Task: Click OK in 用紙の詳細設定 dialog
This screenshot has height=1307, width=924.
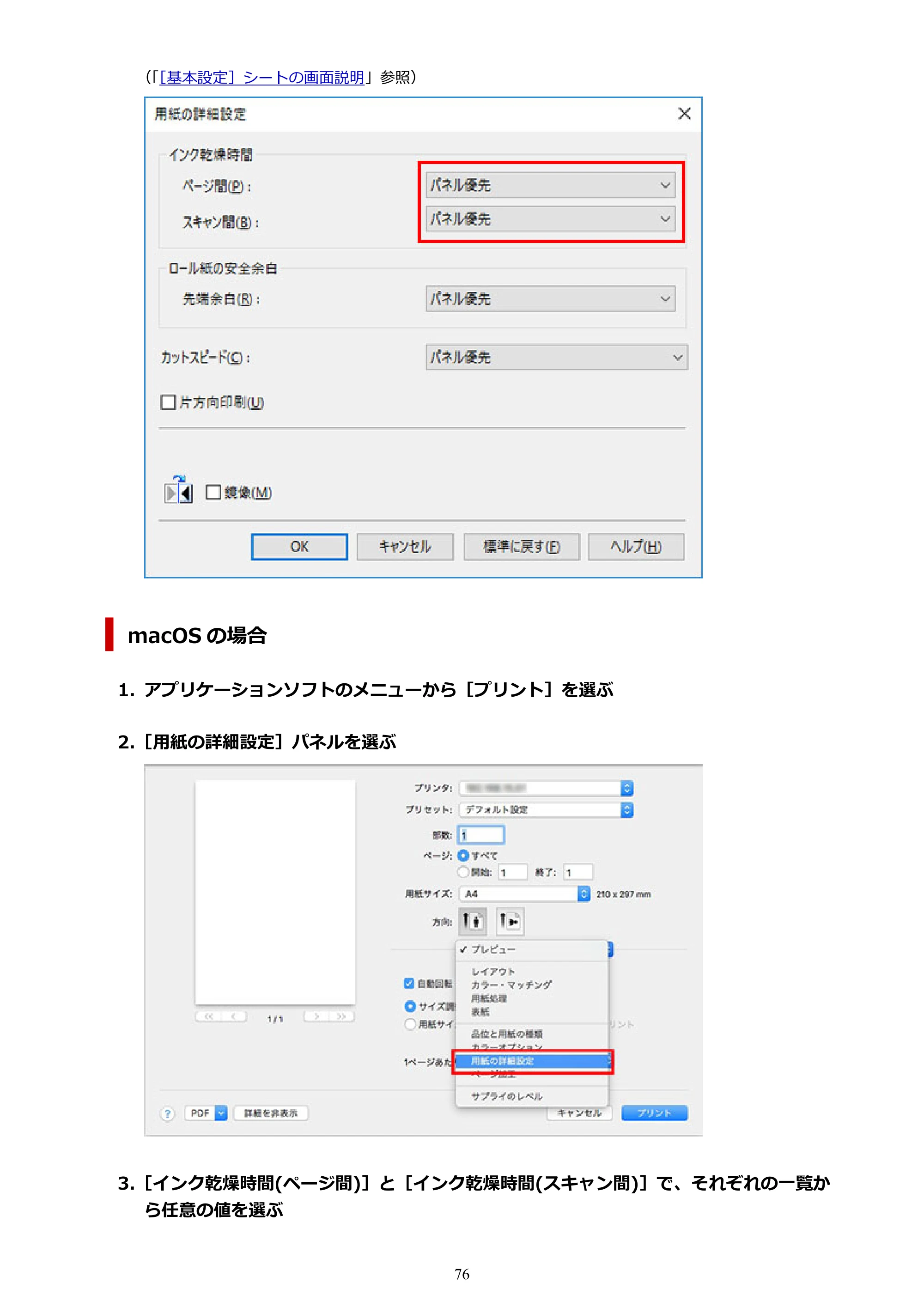Action: (x=299, y=547)
